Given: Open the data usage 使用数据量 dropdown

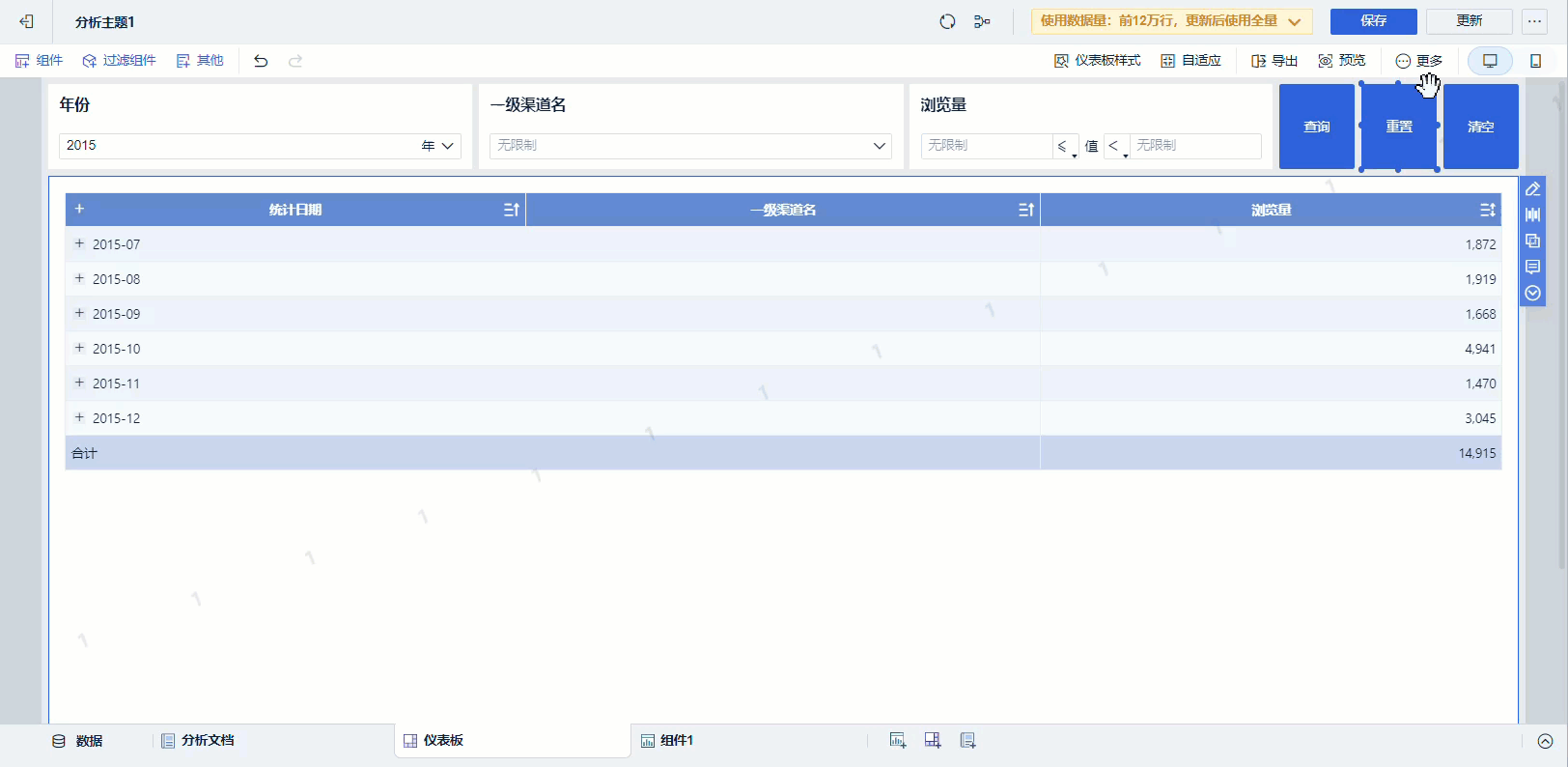Looking at the screenshot, I should tap(1171, 21).
